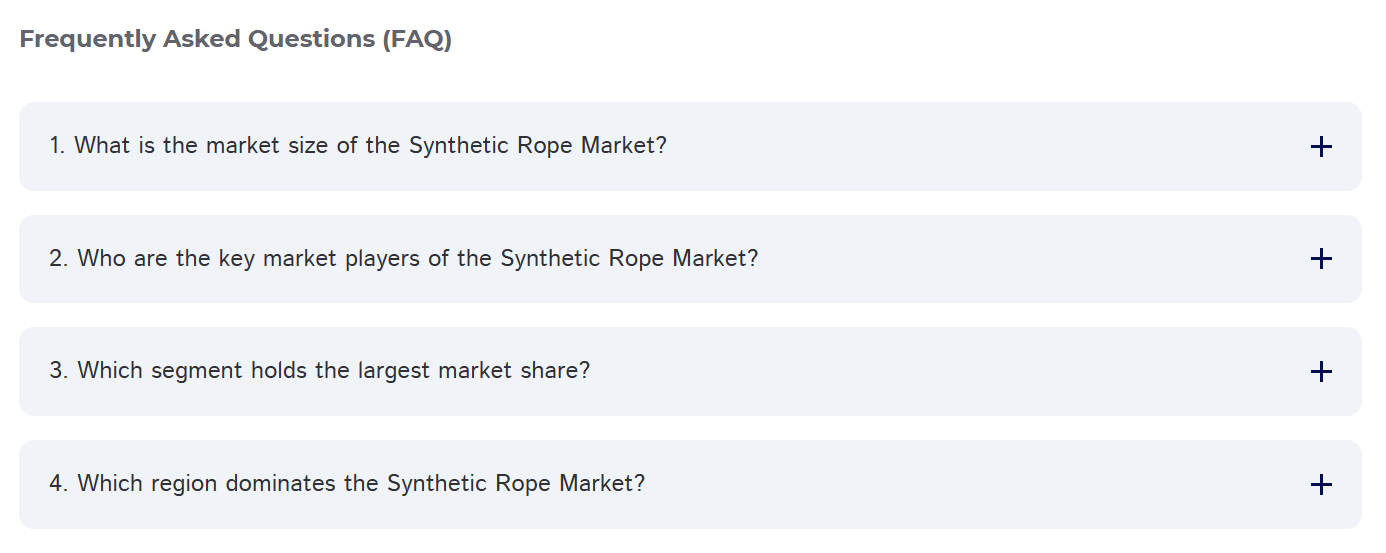Click the plus icon for largest market share
The height and width of the screenshot is (553, 1386).
click(1320, 372)
